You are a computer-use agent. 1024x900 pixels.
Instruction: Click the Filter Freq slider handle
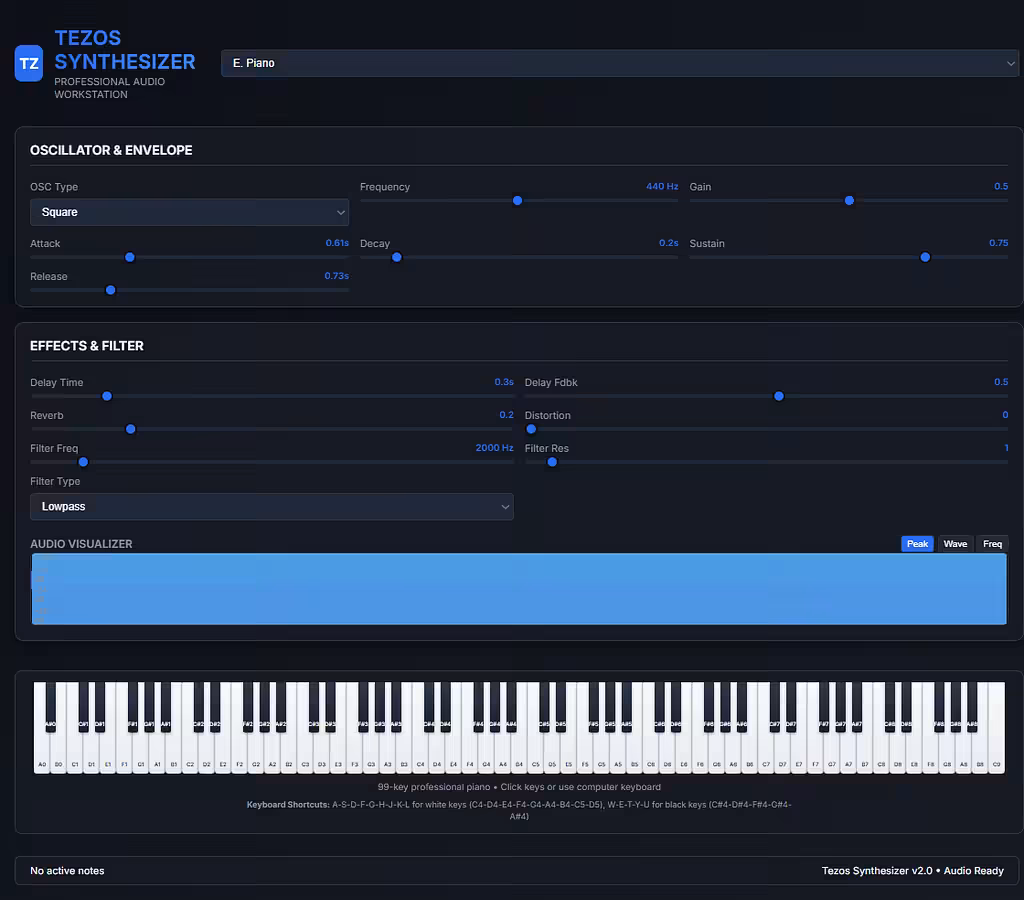pos(83,462)
